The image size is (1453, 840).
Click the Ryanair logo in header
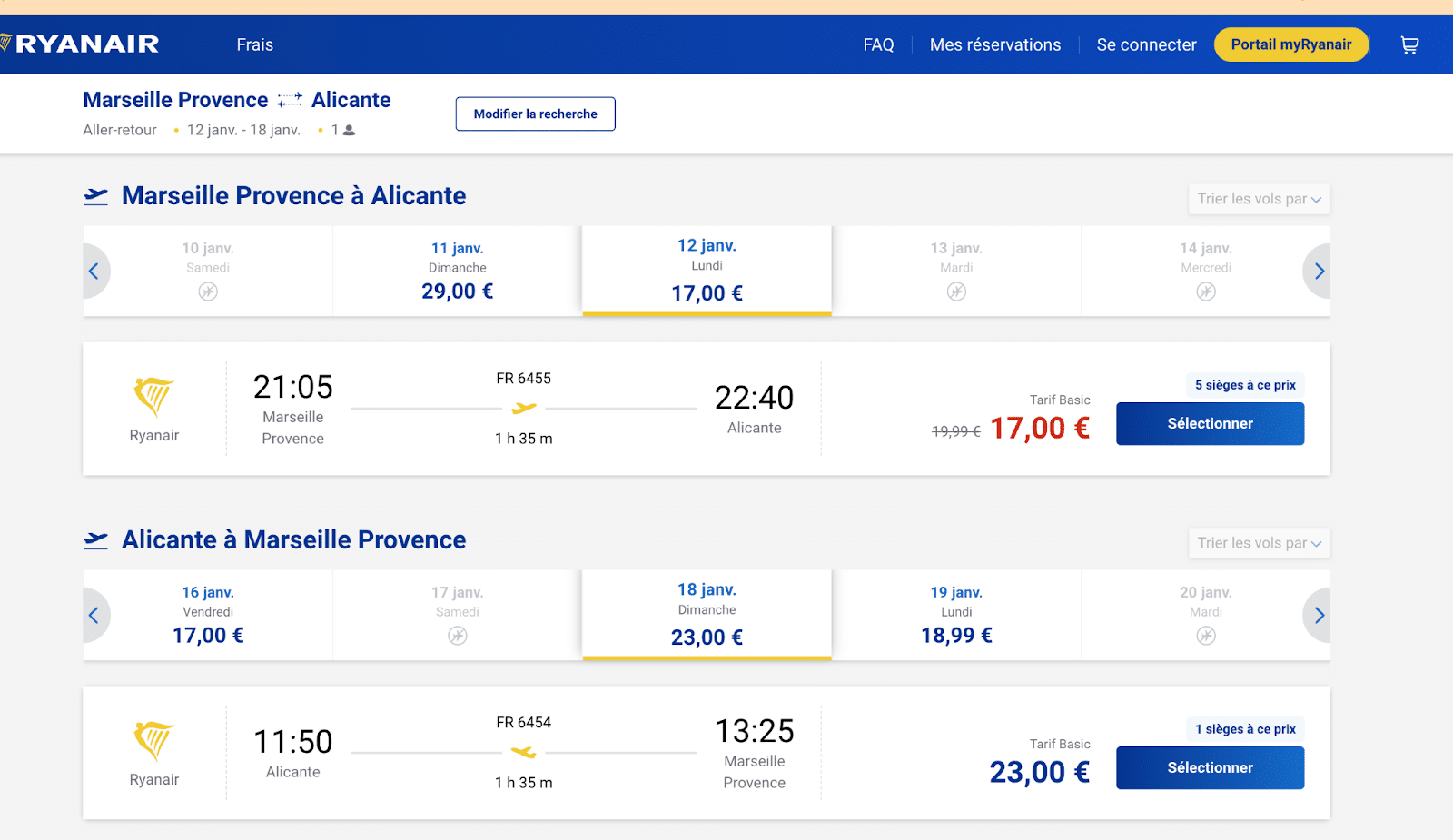[82, 44]
